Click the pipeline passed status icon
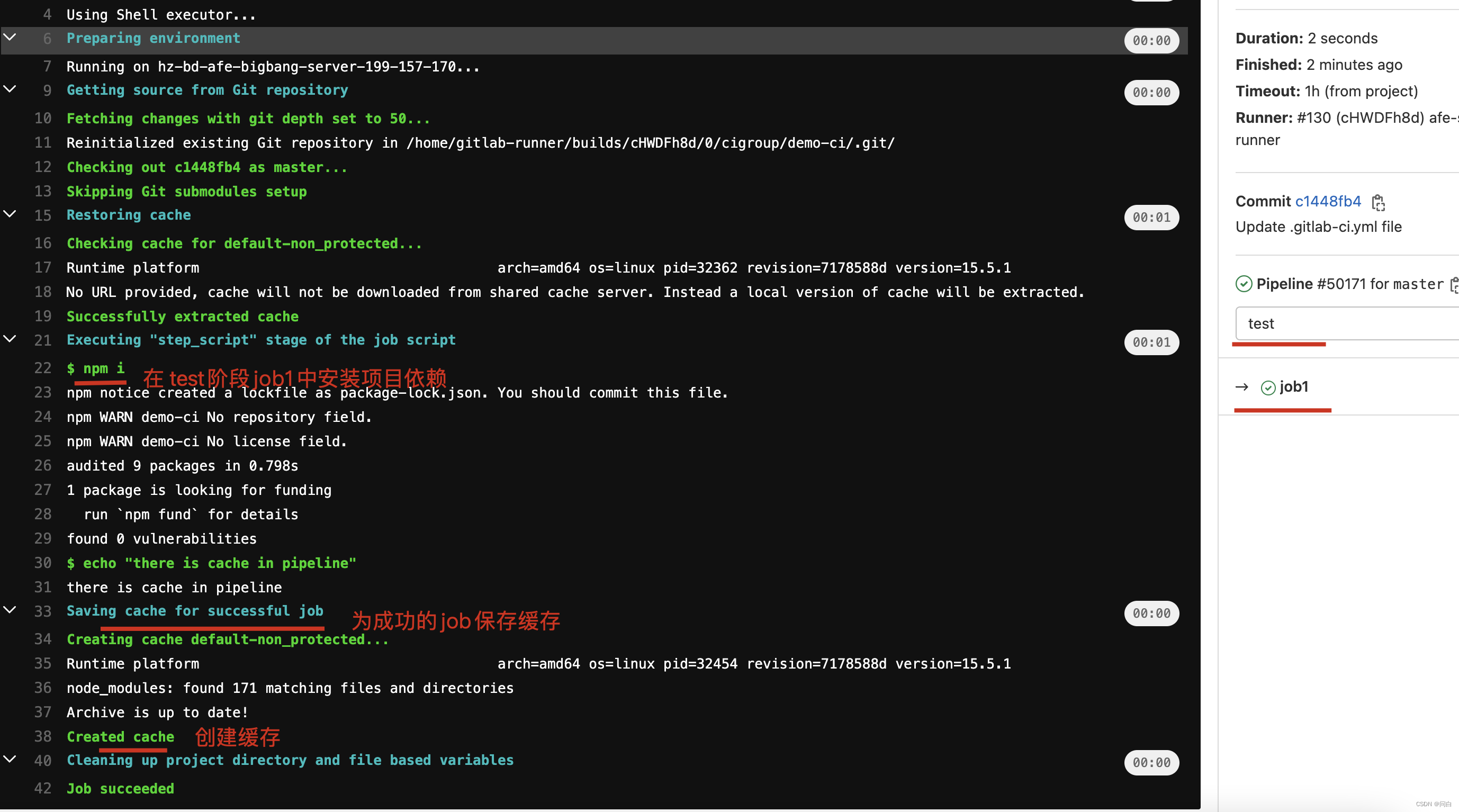This screenshot has height=812, width=1459. [1244, 284]
